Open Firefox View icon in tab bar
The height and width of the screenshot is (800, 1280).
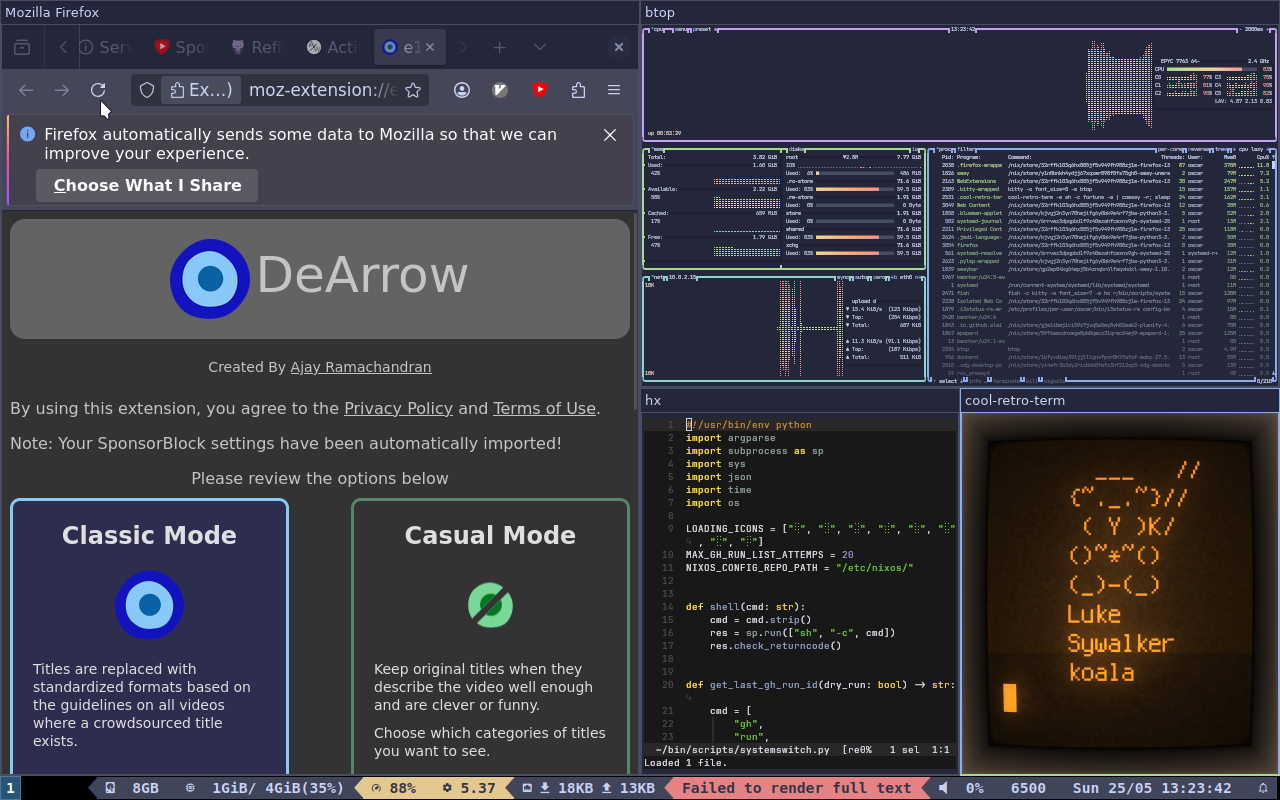click(x=22, y=47)
